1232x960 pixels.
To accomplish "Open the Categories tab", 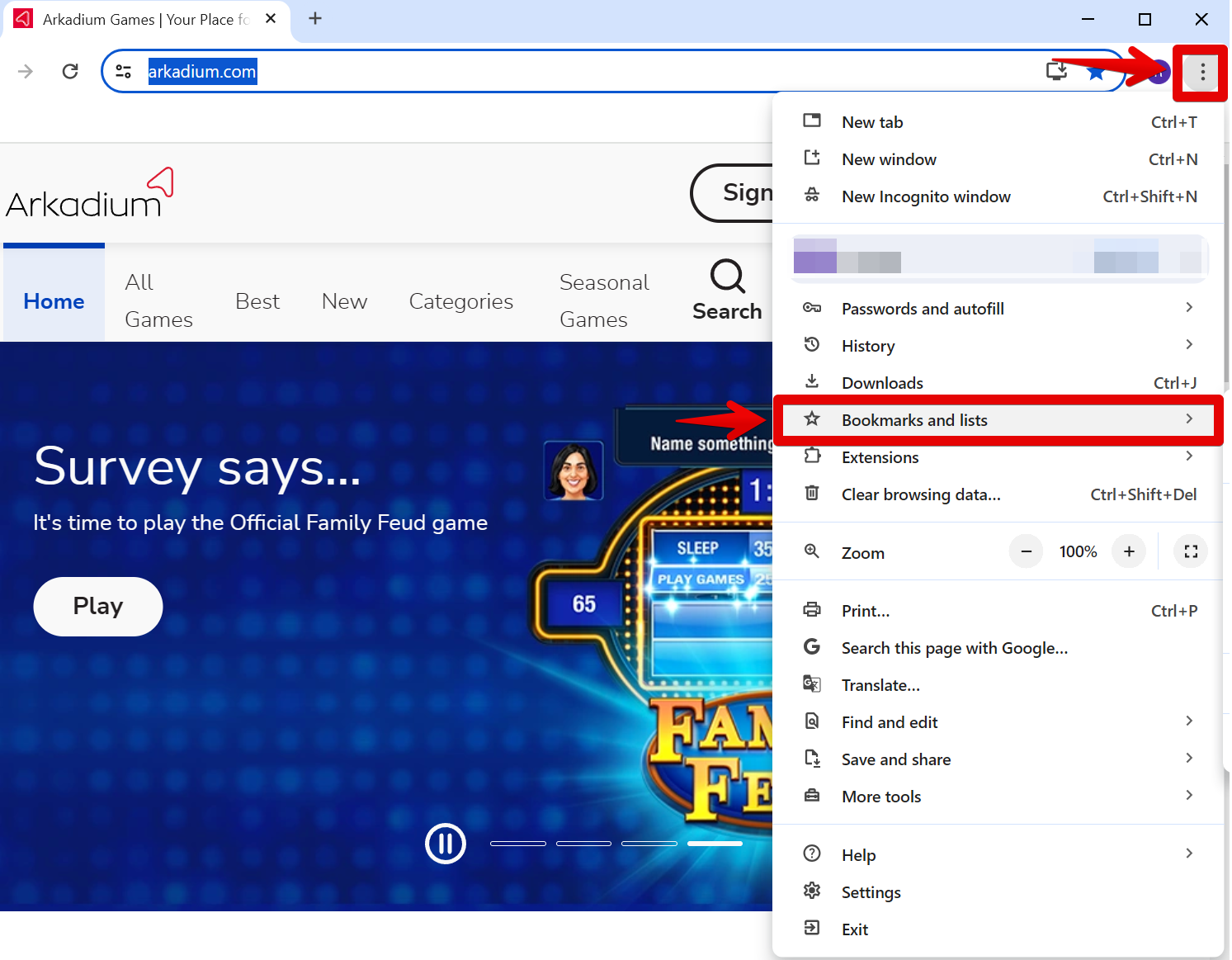I will [461, 301].
